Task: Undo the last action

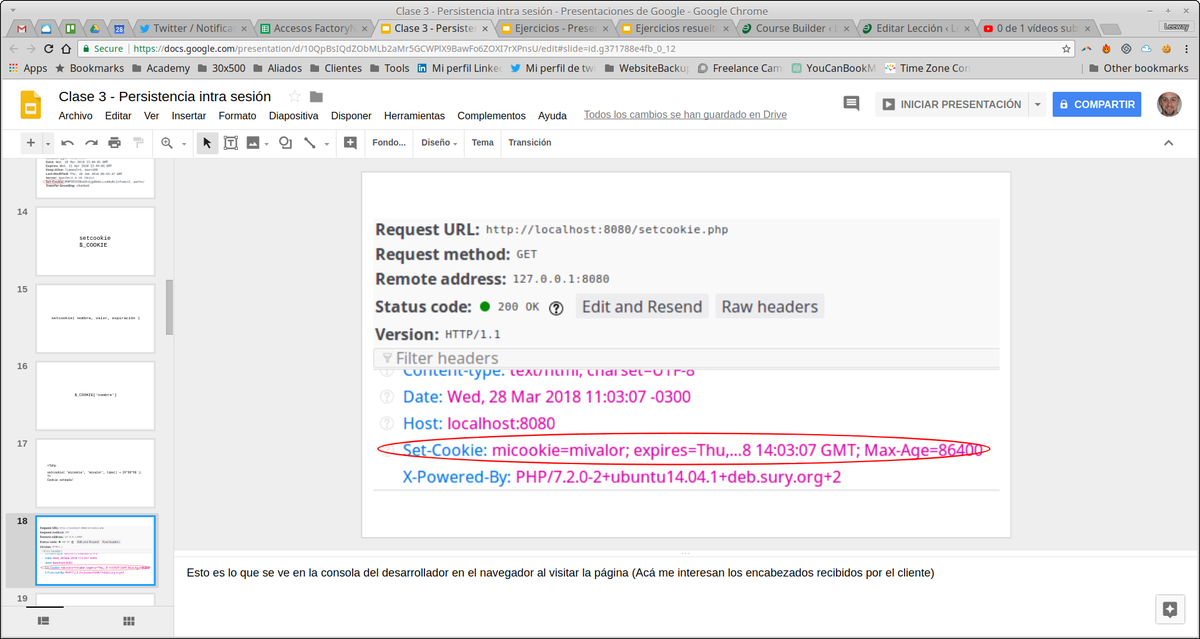Action: (x=68, y=143)
